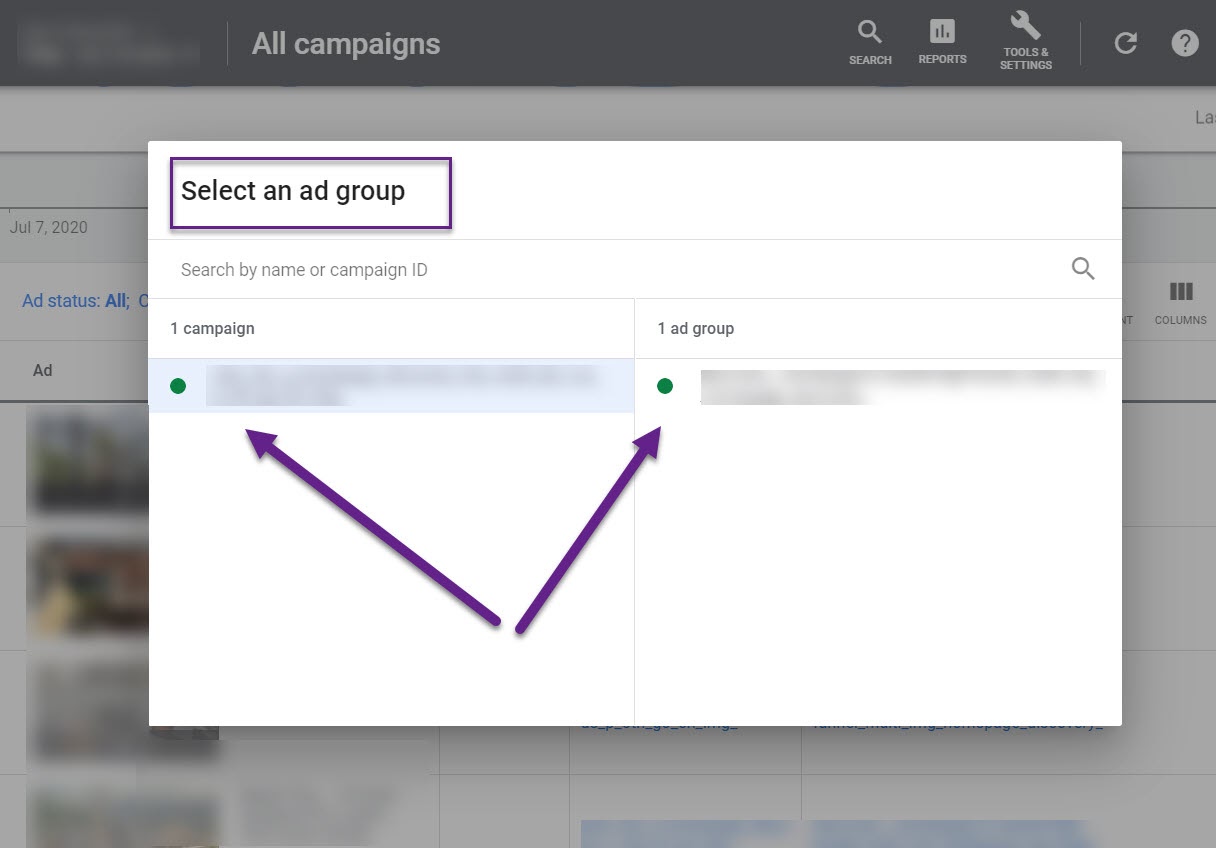Click the Ad column header

(x=42, y=370)
